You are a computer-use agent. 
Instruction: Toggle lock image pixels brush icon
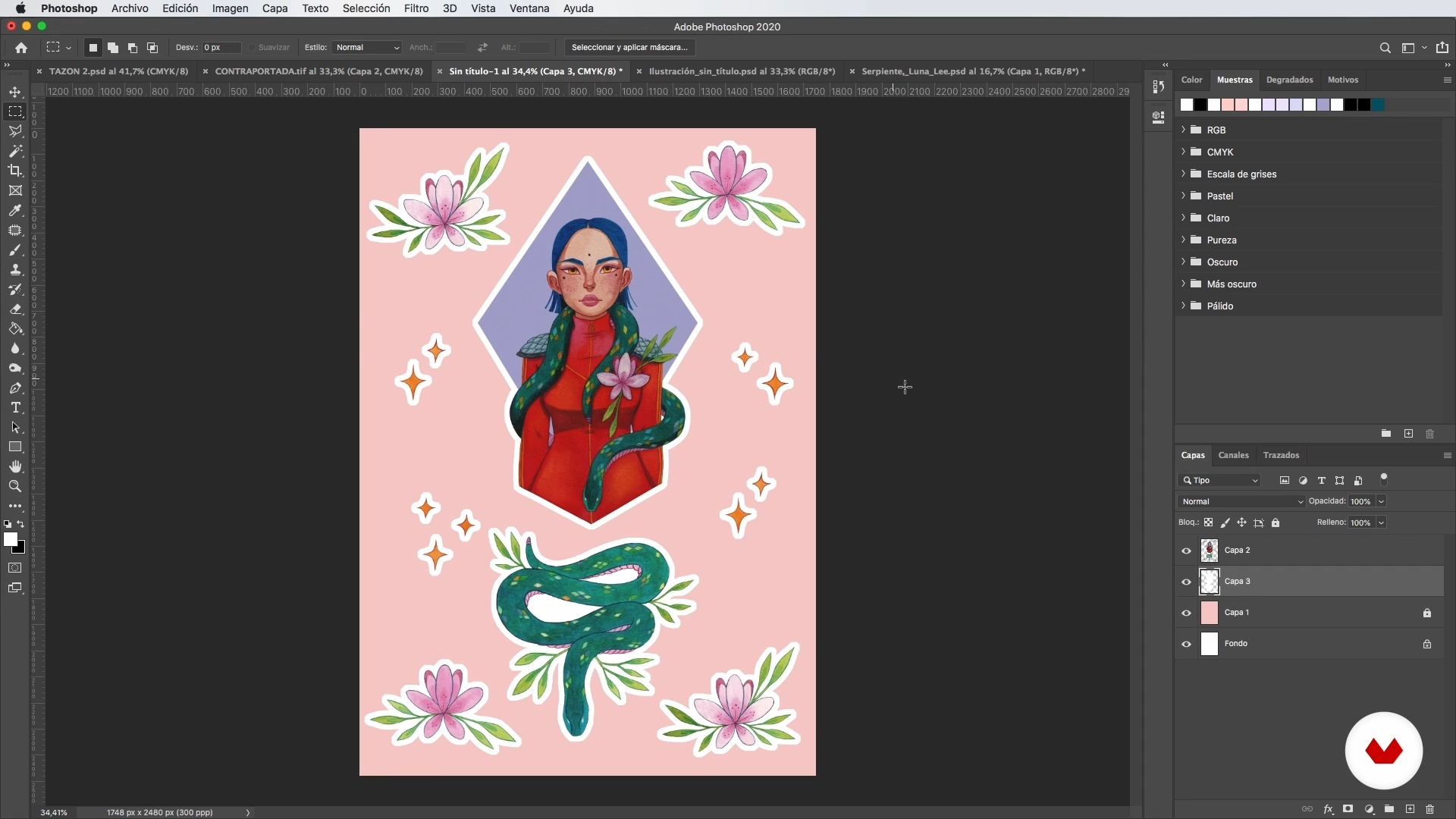click(1225, 522)
